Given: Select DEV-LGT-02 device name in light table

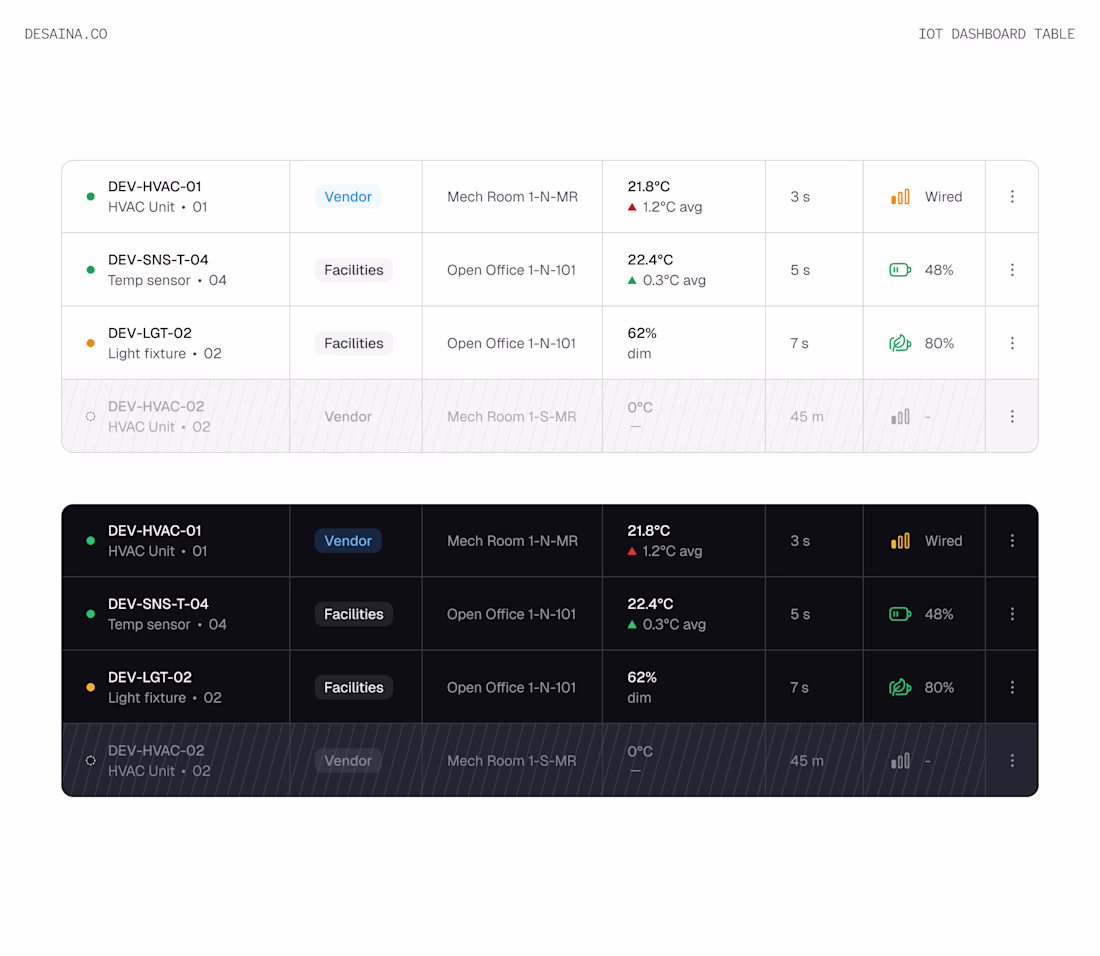Looking at the screenshot, I should click(x=149, y=333).
